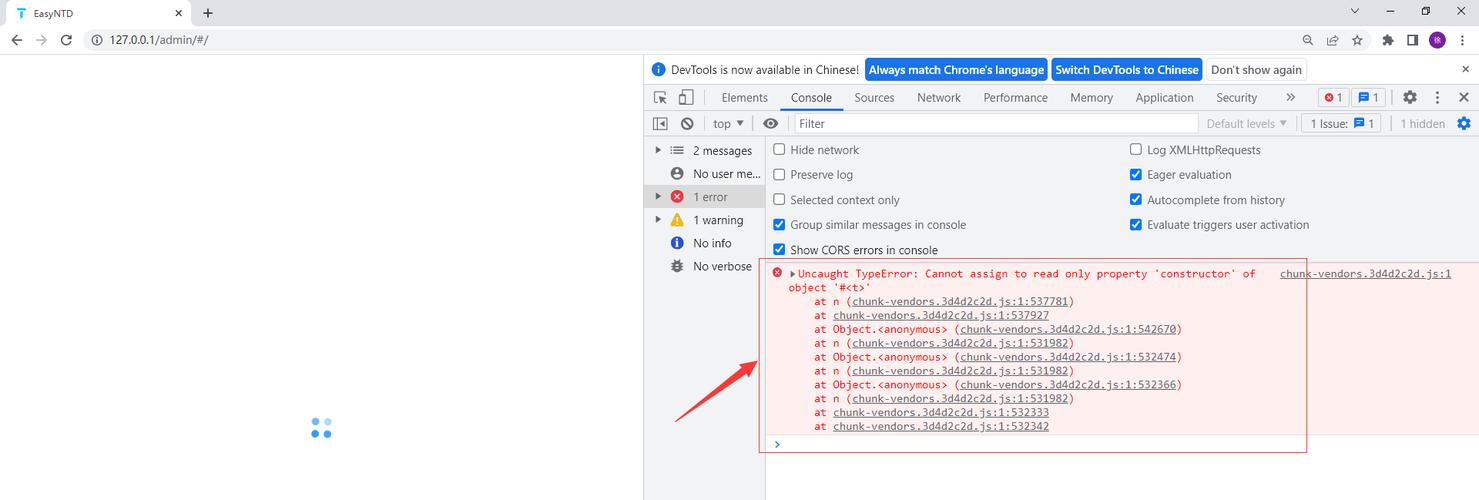The image size is (1479, 500).
Task: Switch to the Elements tab
Action: point(744,98)
